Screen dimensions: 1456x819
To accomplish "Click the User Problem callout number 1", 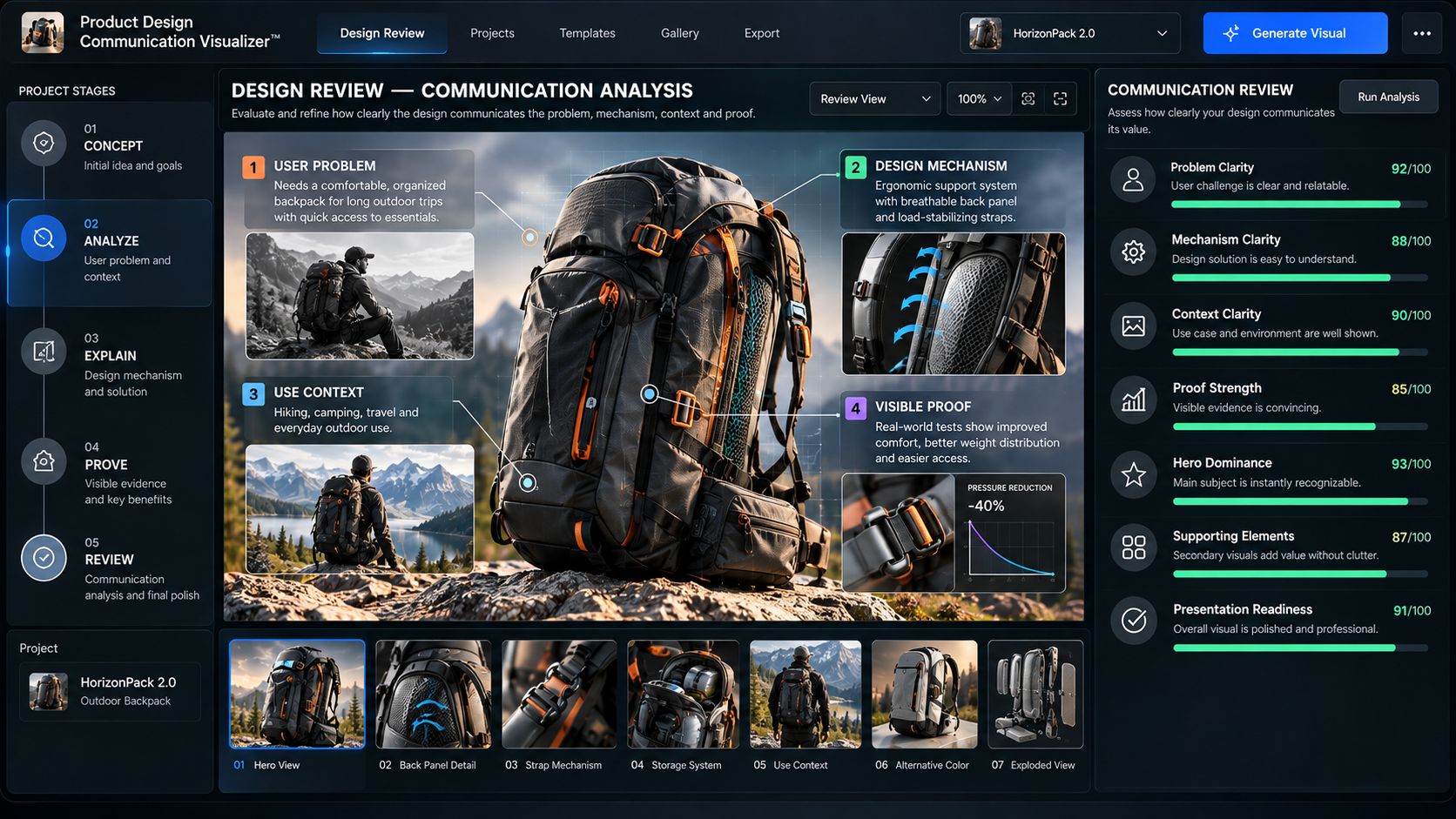I will pos(253,167).
